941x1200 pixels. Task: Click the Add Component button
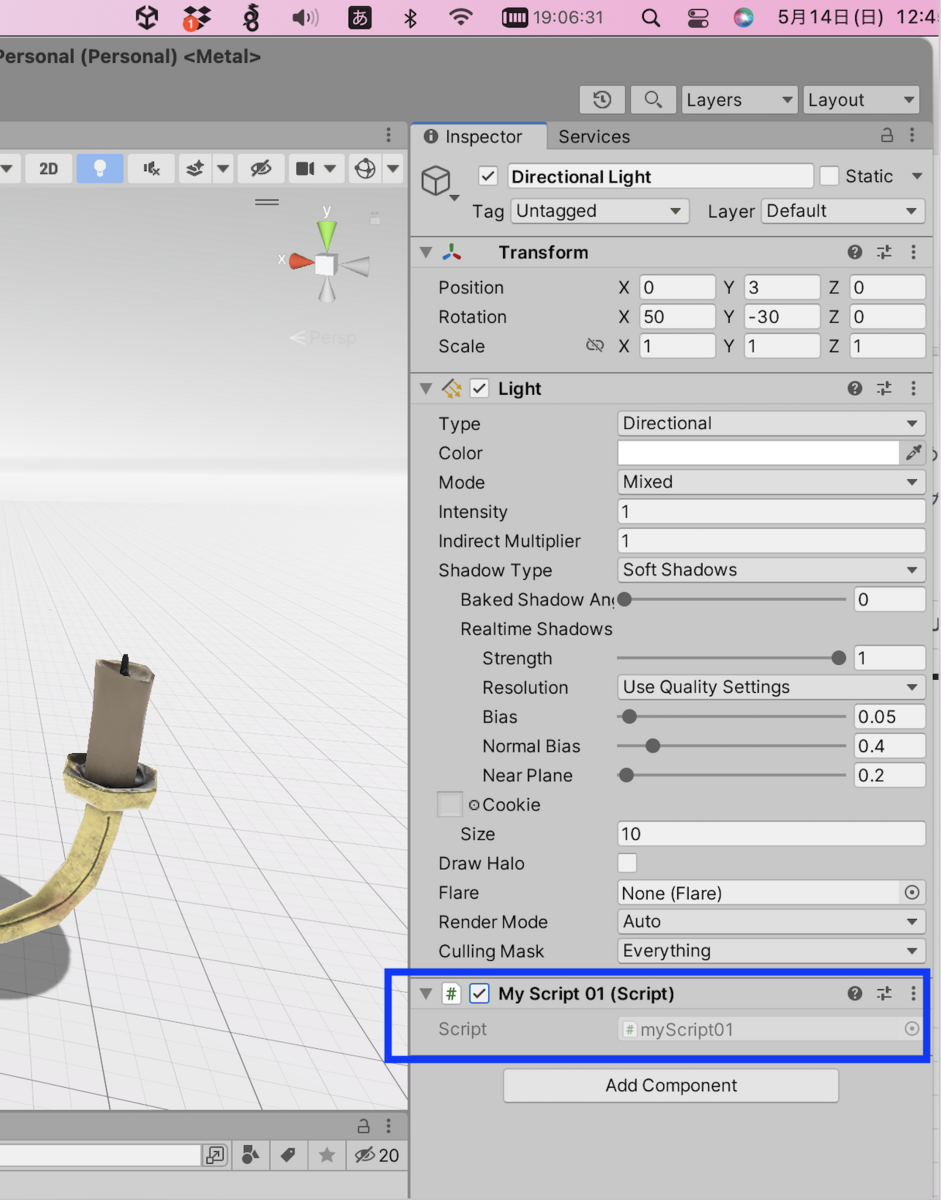click(671, 1085)
